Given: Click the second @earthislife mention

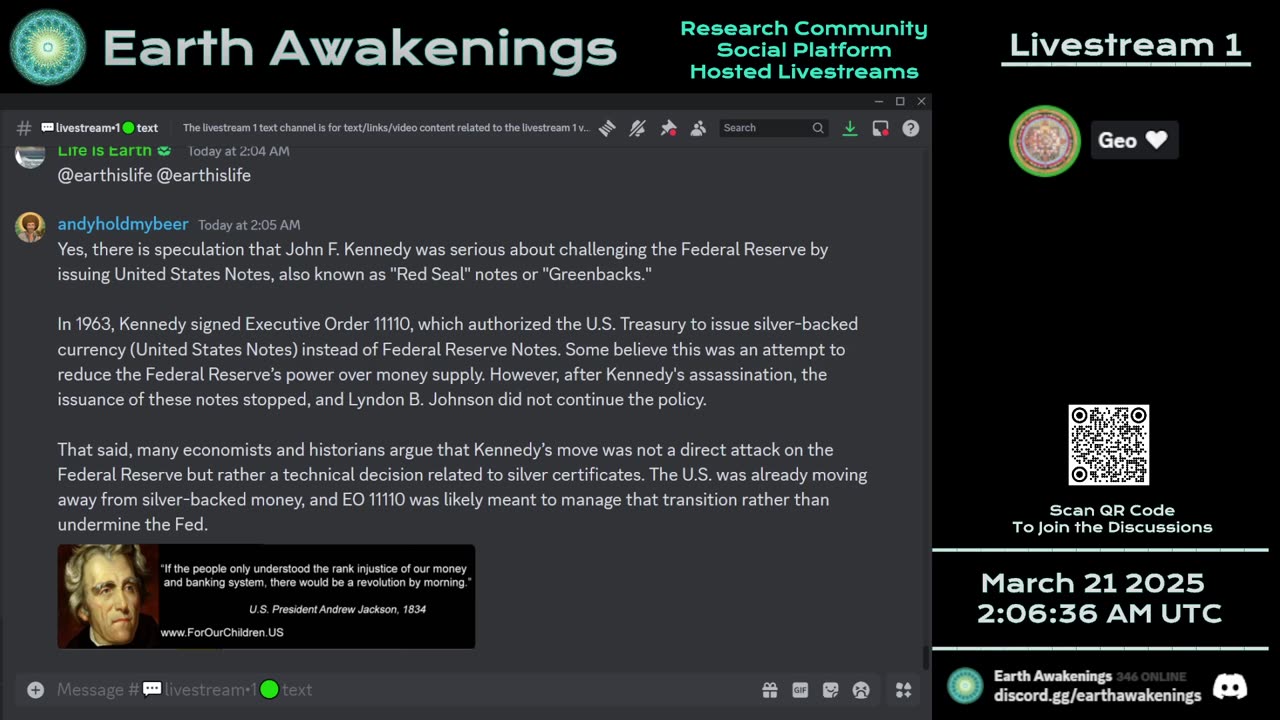Looking at the screenshot, I should pos(204,175).
